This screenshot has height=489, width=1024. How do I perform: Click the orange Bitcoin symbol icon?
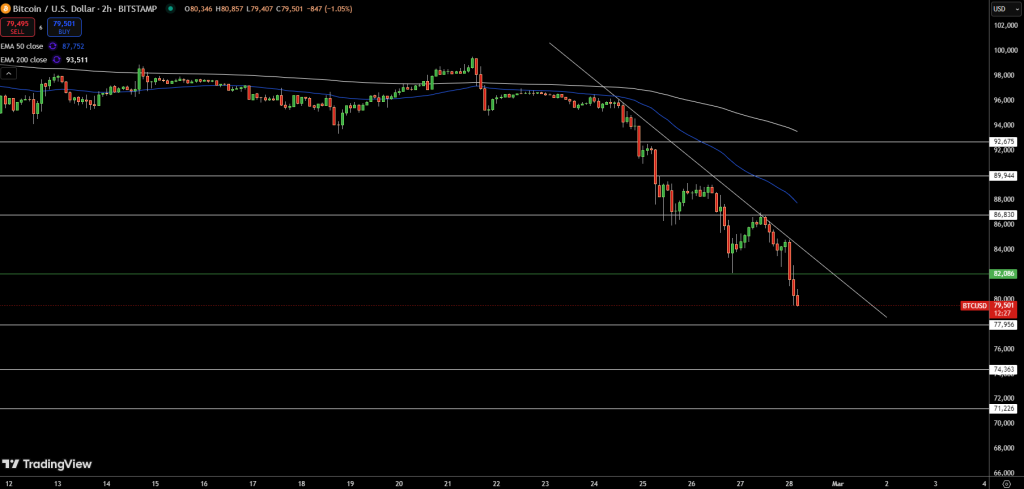(x=5, y=9)
